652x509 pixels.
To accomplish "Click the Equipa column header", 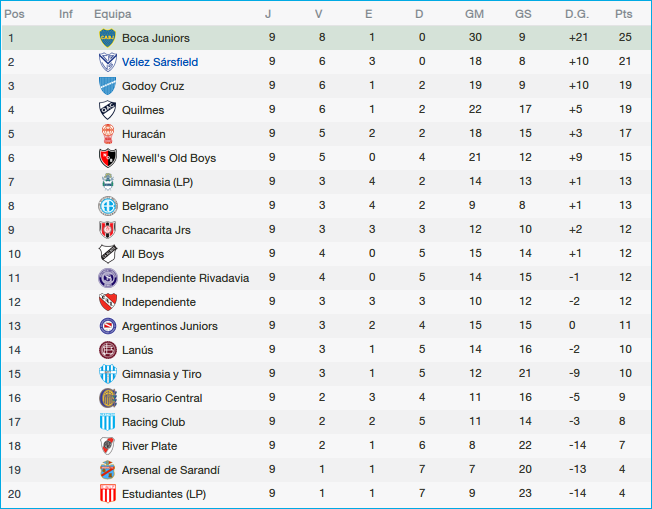I will 112,14.
